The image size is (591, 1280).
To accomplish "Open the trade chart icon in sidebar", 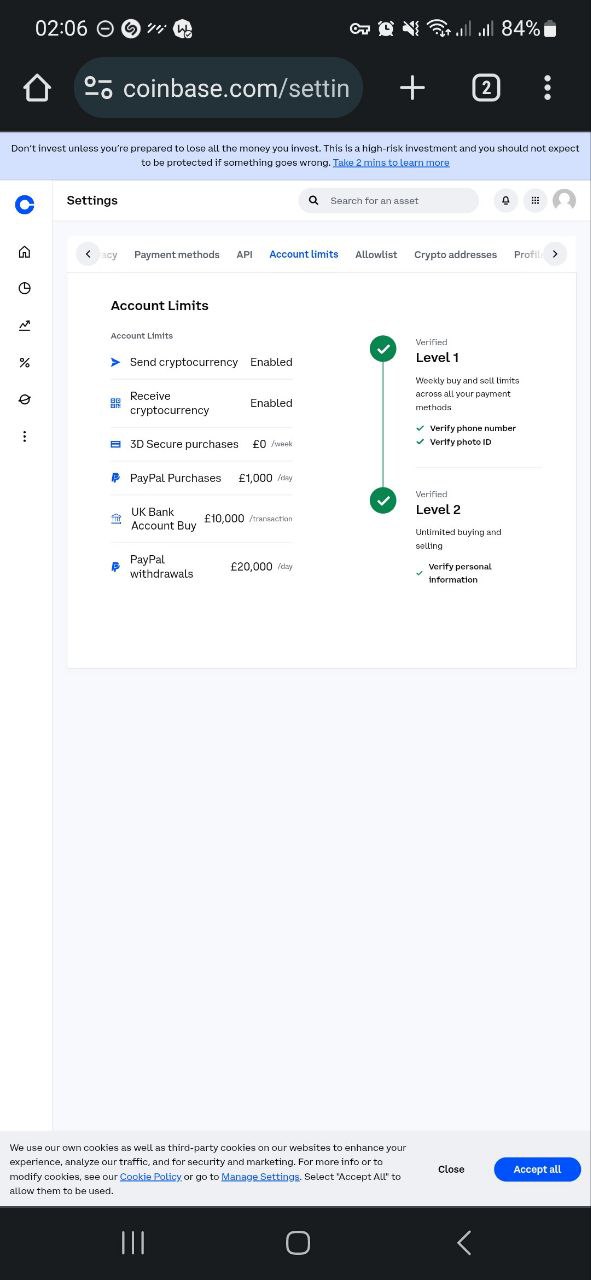I will click(x=25, y=325).
